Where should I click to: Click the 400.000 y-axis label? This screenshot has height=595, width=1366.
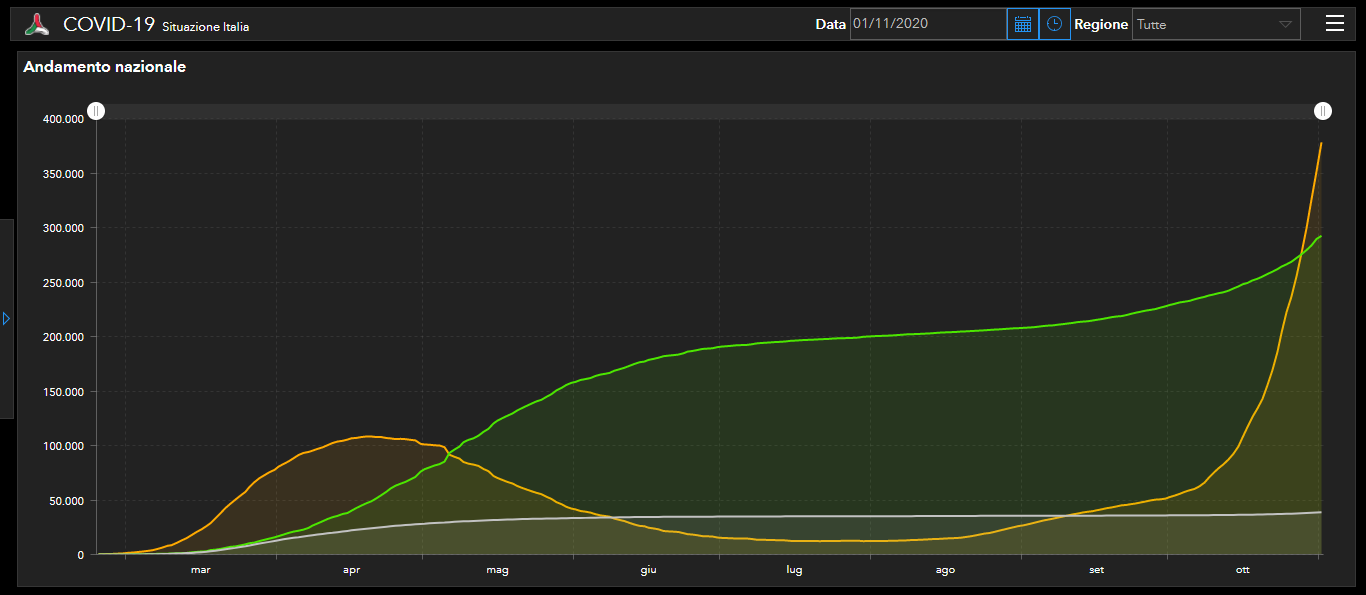62,119
